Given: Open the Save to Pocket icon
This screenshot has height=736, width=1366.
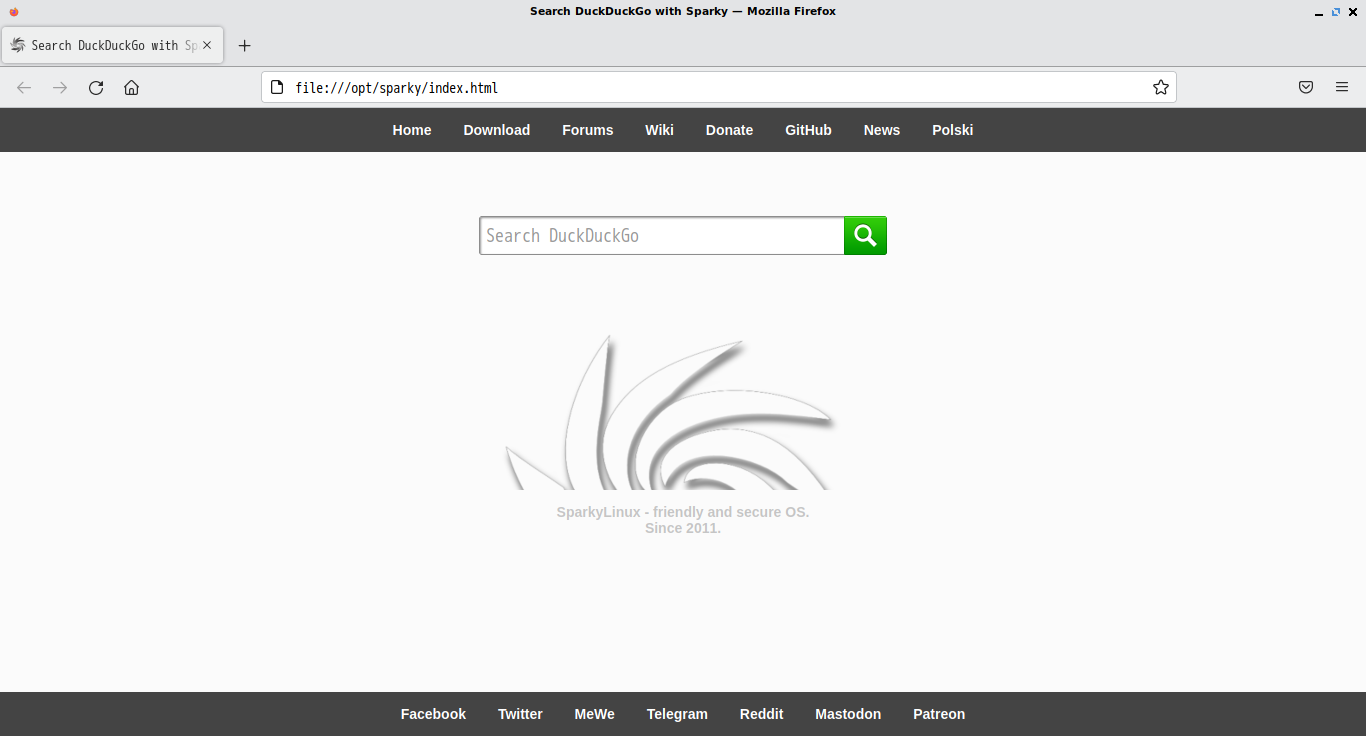Looking at the screenshot, I should 1306,88.
